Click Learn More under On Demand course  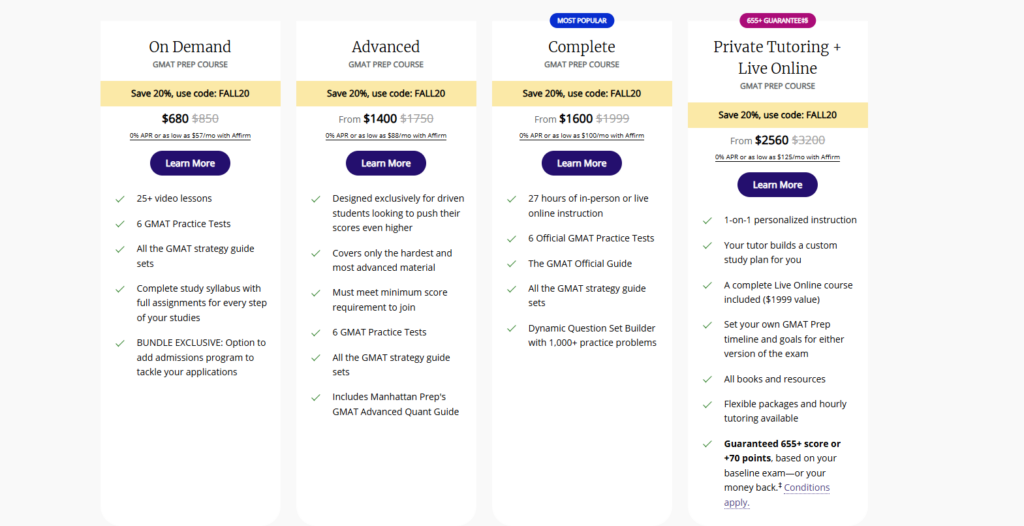pos(190,163)
